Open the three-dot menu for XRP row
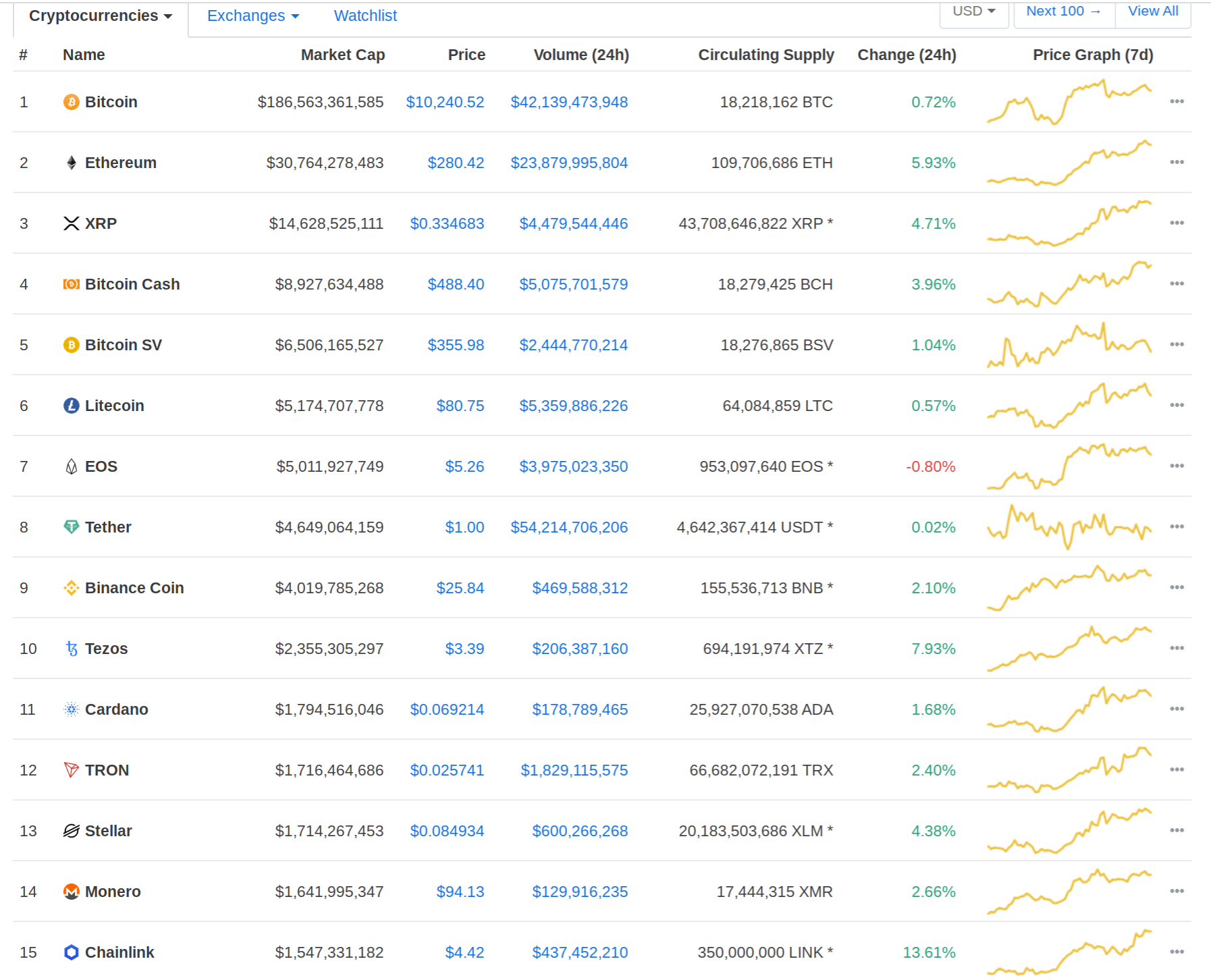The image size is (1211, 980). pyautogui.click(x=1177, y=223)
